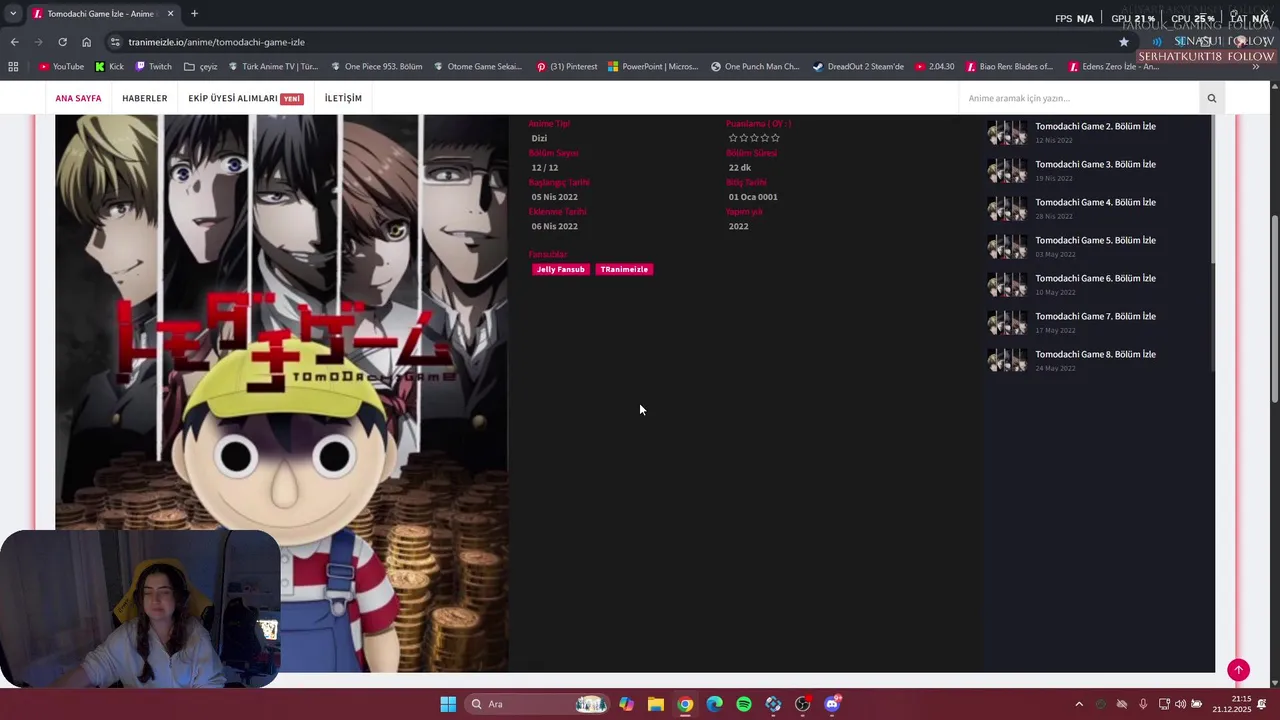Open the çeyiz bookmark folder

click(200, 67)
